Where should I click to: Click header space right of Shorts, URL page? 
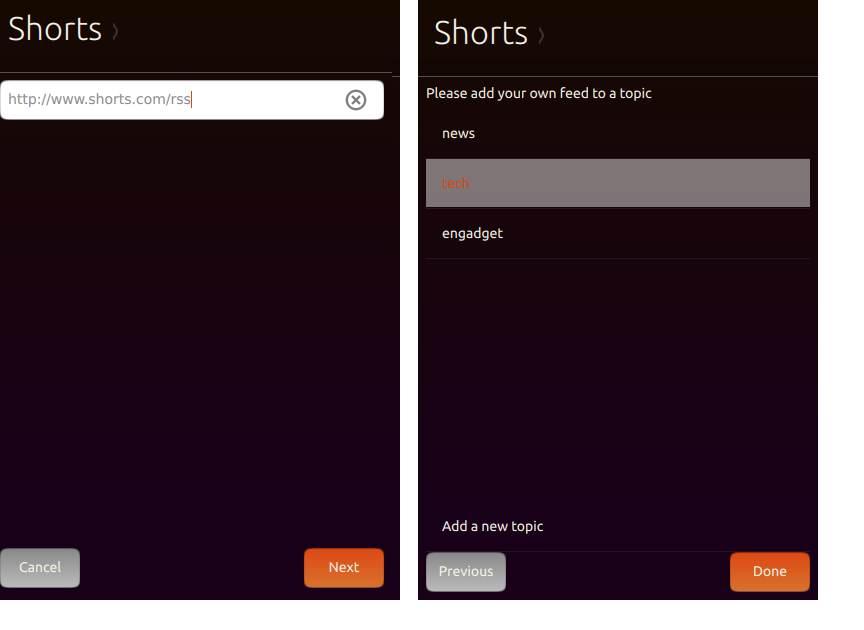pos(260,32)
